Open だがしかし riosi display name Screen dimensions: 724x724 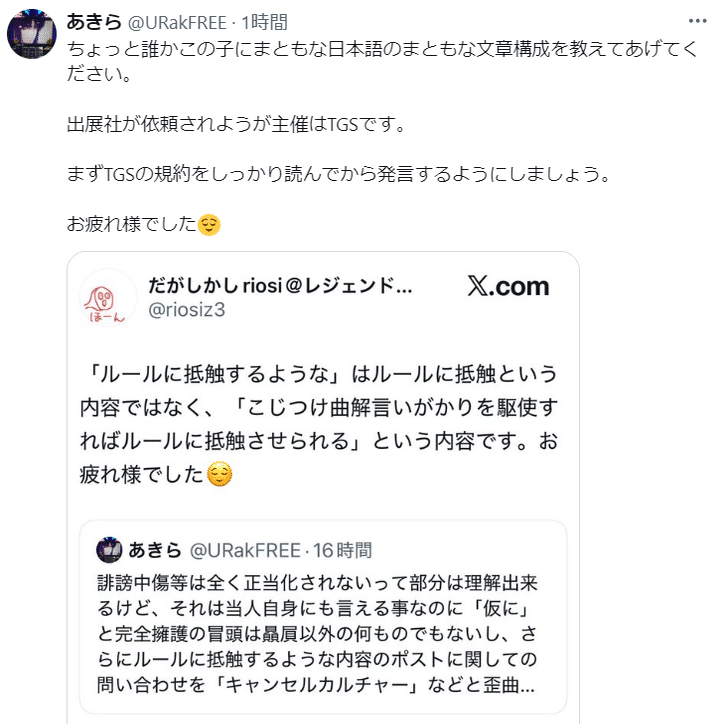[279, 287]
